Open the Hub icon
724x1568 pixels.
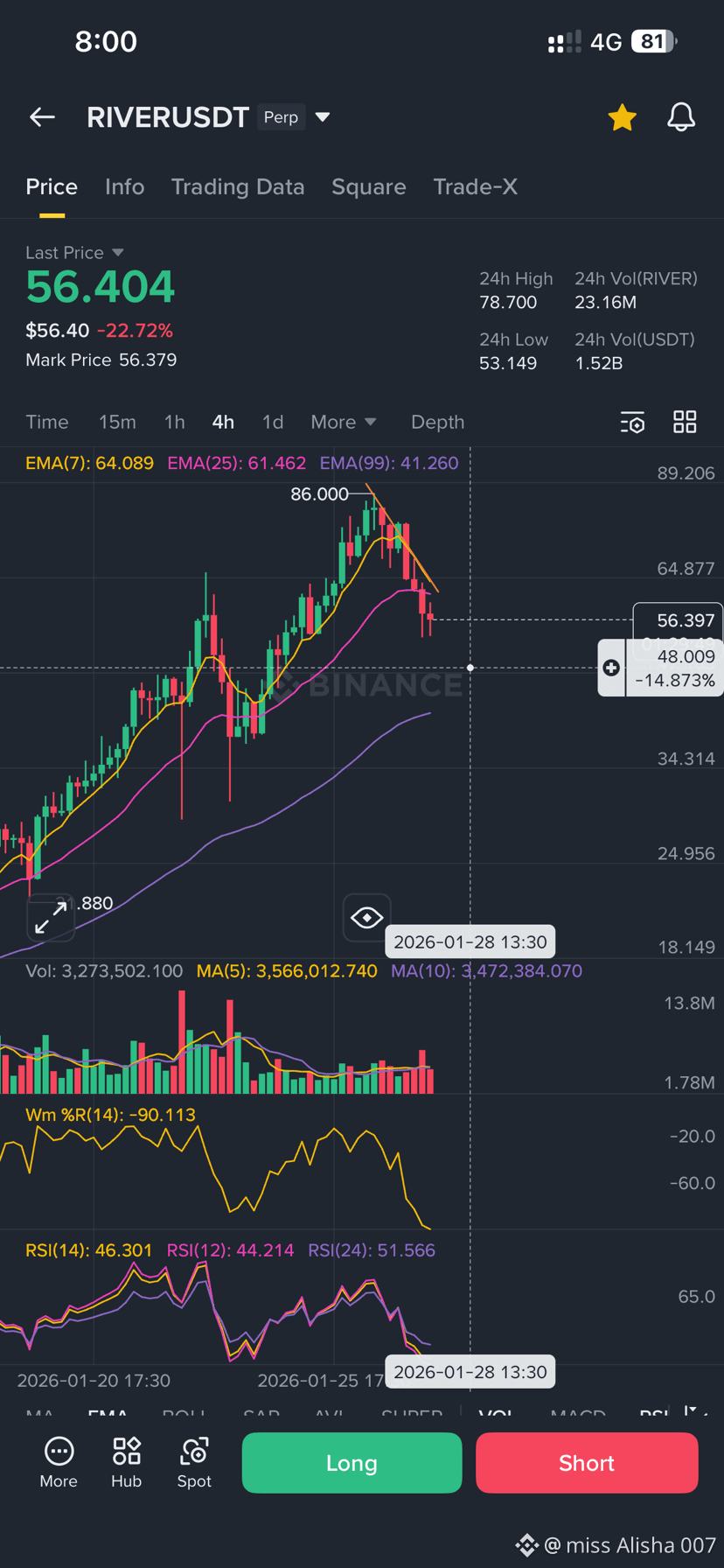click(x=126, y=1462)
